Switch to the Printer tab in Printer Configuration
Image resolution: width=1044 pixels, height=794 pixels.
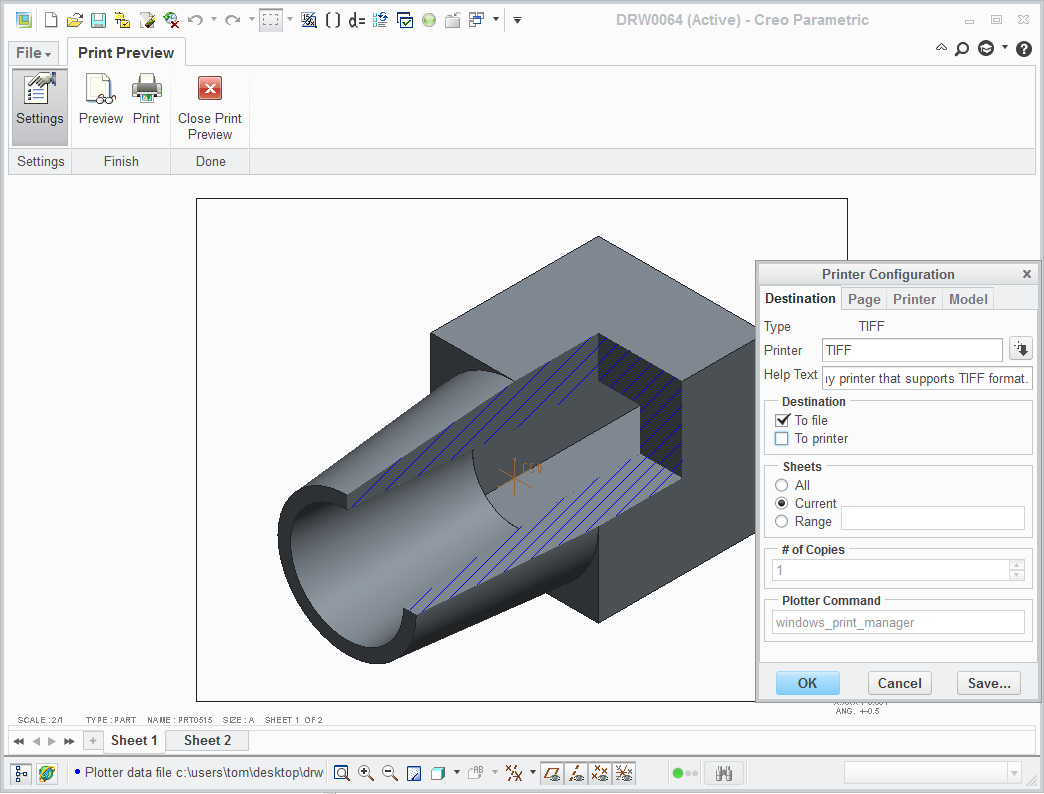point(914,299)
